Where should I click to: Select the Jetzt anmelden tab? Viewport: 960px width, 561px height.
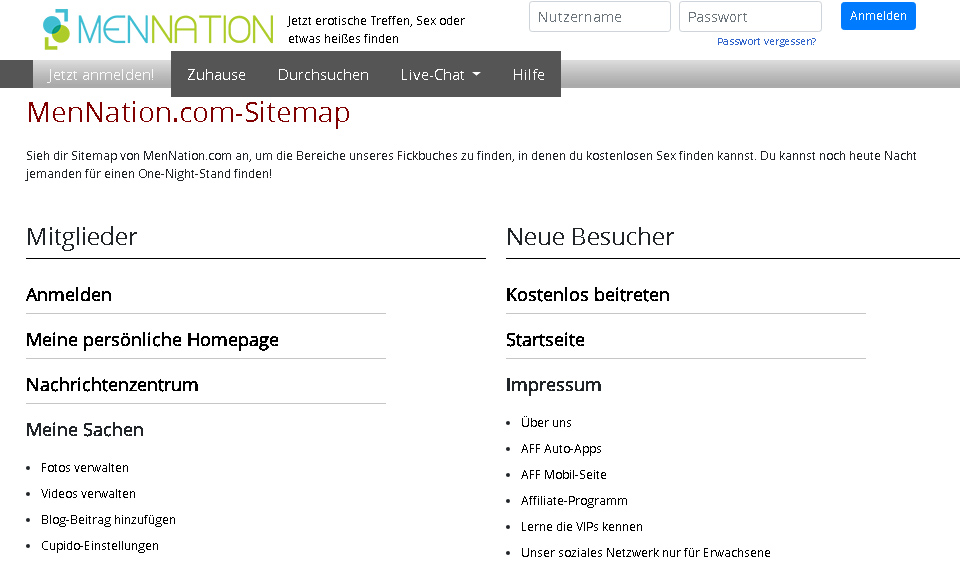point(101,75)
